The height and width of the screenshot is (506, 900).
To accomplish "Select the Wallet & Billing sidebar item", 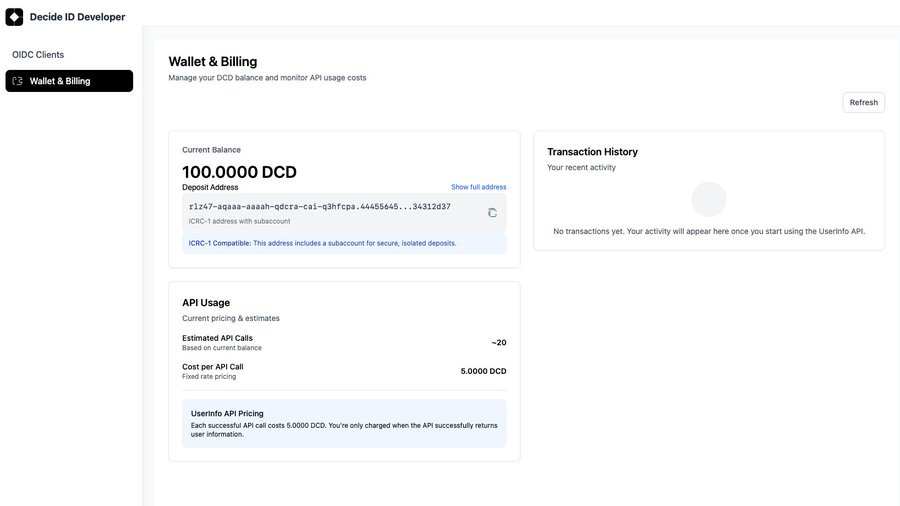I will (x=69, y=81).
